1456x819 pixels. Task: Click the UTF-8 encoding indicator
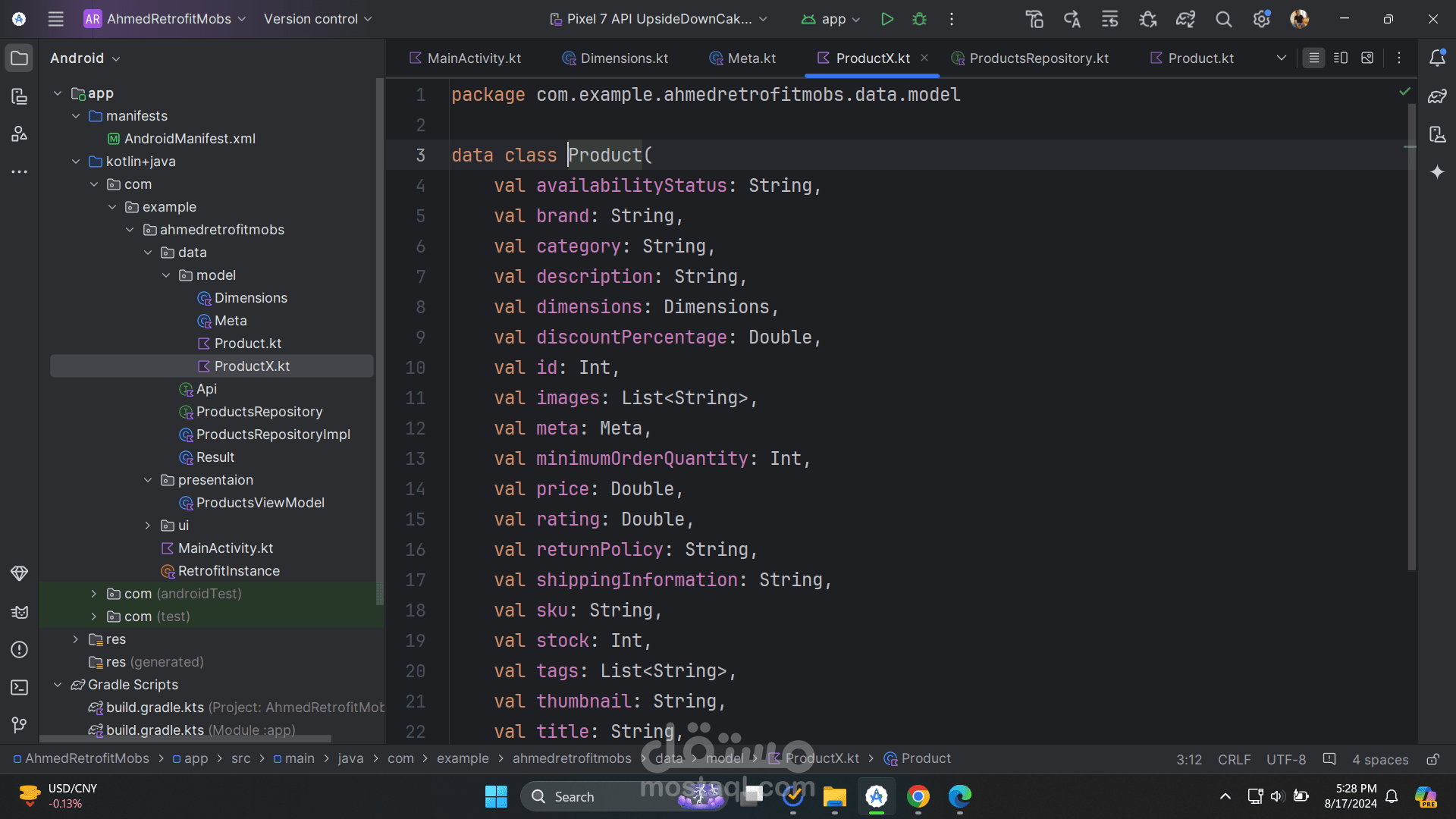tap(1285, 759)
